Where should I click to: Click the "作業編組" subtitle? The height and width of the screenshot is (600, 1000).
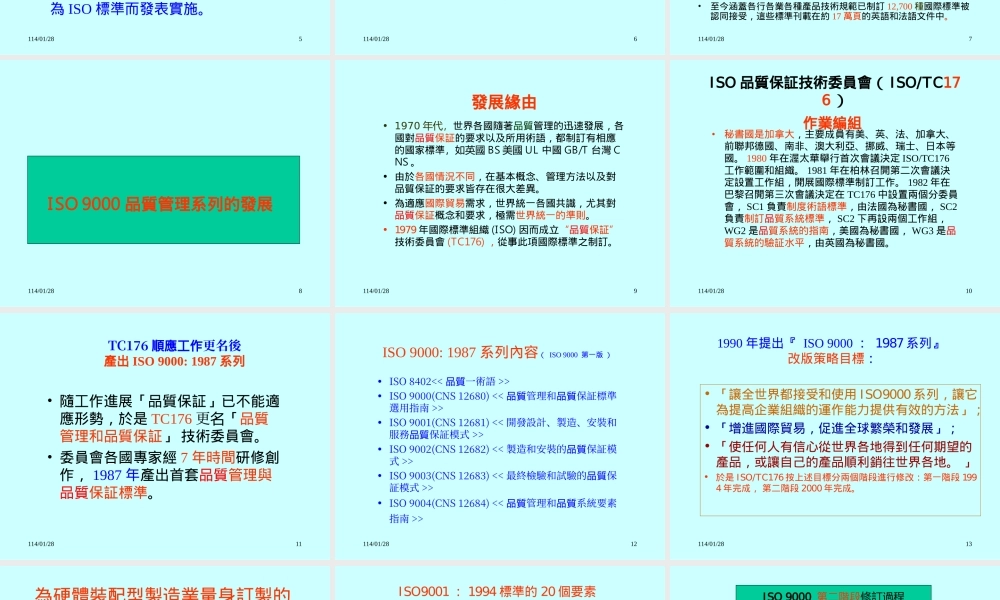832,122
